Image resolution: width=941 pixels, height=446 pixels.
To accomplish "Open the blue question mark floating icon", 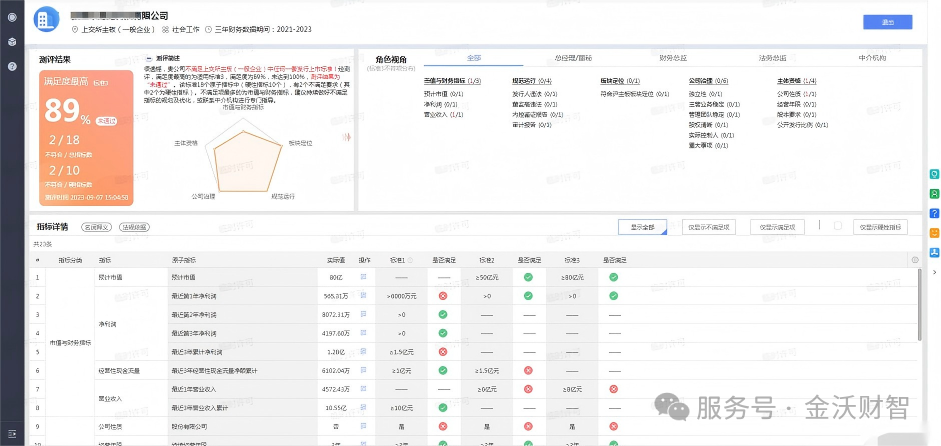I will pyautogui.click(x=934, y=213).
